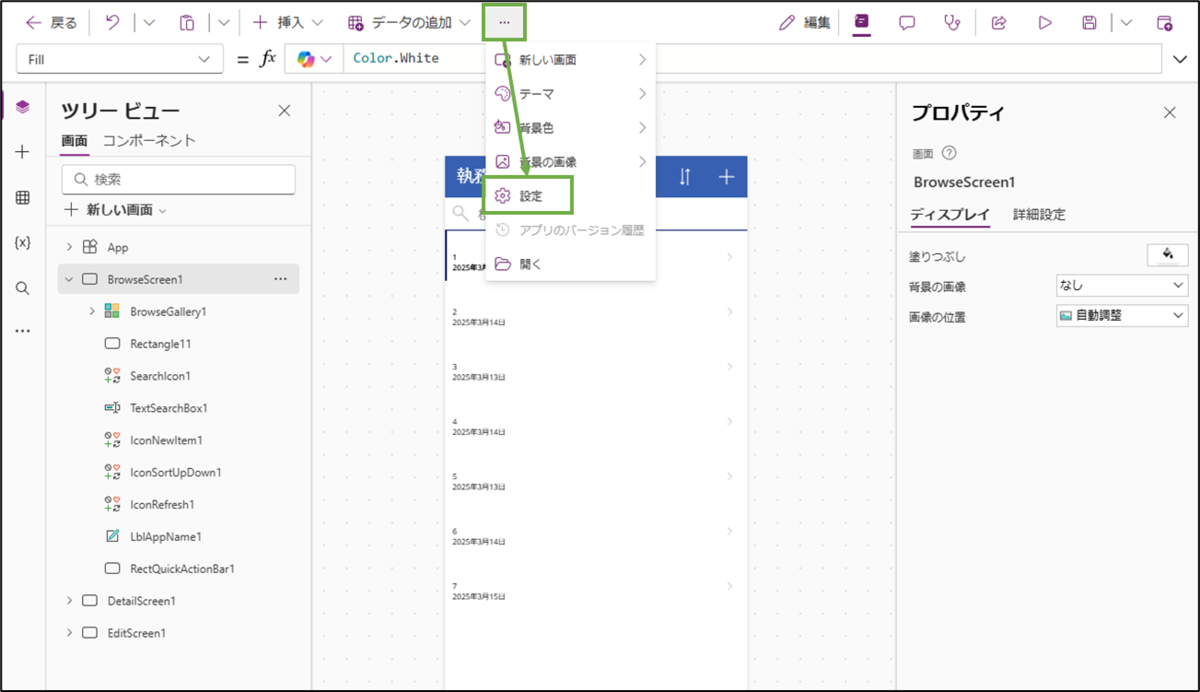Click the undo icon in toolbar
This screenshot has width=1200, height=692.
[x=112, y=22]
